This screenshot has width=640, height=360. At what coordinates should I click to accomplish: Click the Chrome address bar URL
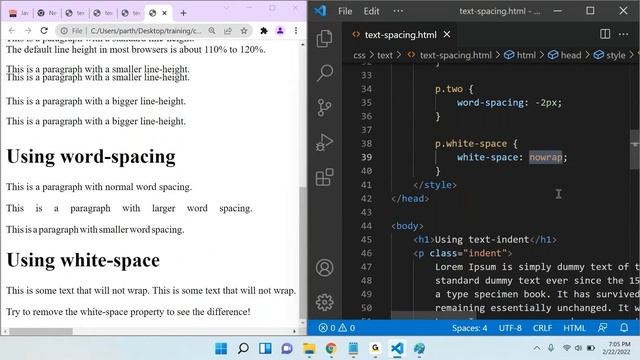click(146, 31)
